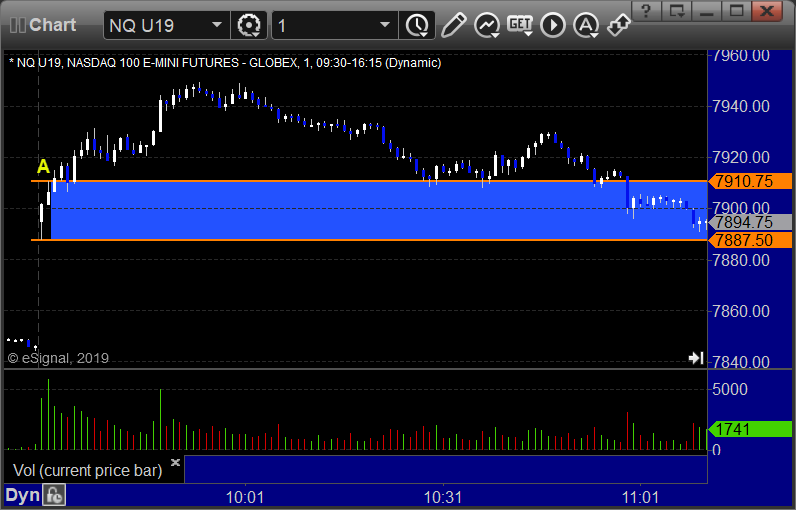796x510 pixels.
Task: Click the Vol (current price bar) label
Action: pos(87,470)
